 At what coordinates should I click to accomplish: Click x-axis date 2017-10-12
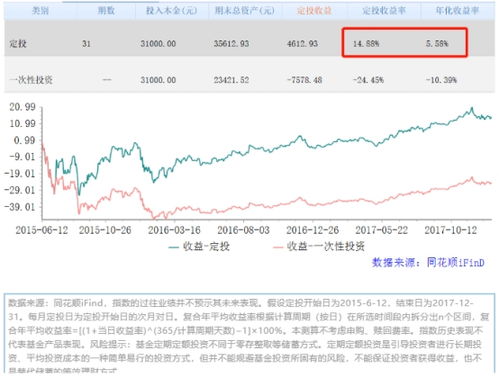[451, 230]
